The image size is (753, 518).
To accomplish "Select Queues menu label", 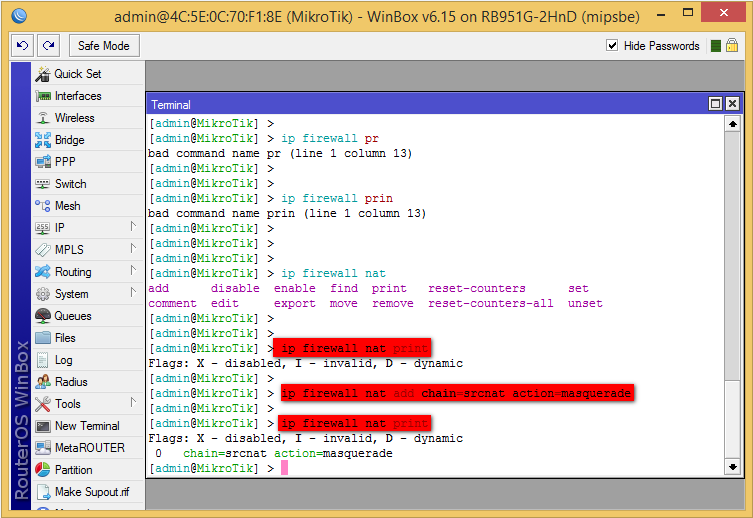I will coord(73,316).
